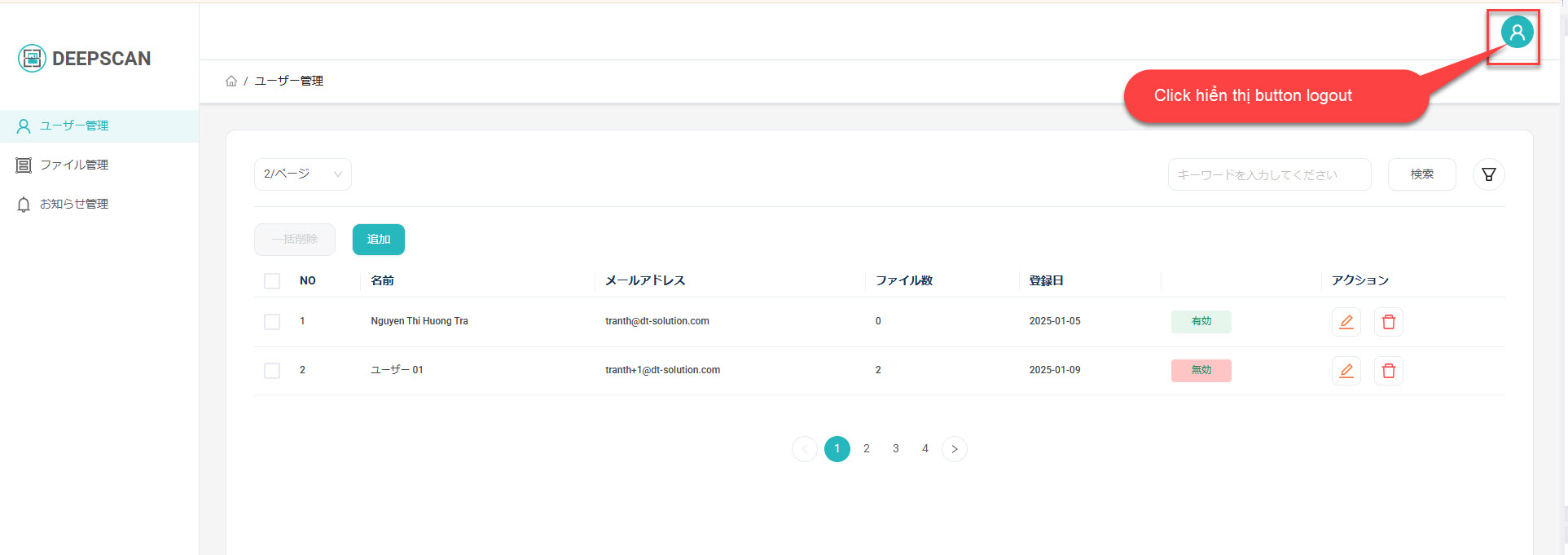Check the row 1 user checkbox

pyautogui.click(x=272, y=322)
